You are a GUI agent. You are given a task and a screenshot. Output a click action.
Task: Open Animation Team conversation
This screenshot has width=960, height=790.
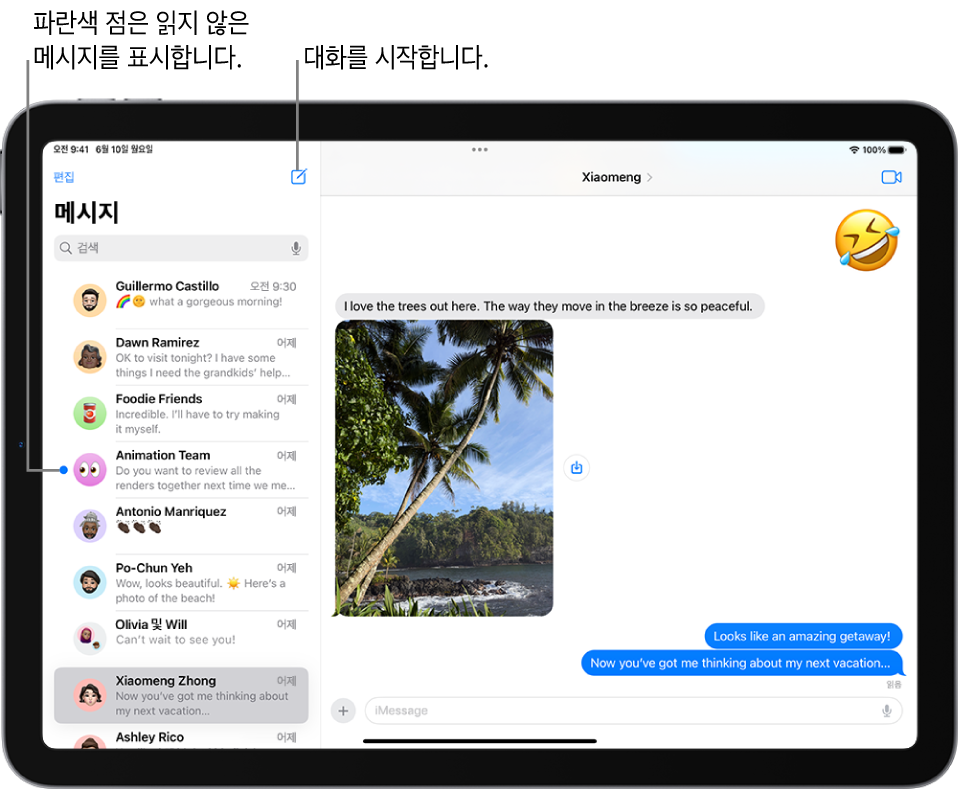(x=181, y=470)
